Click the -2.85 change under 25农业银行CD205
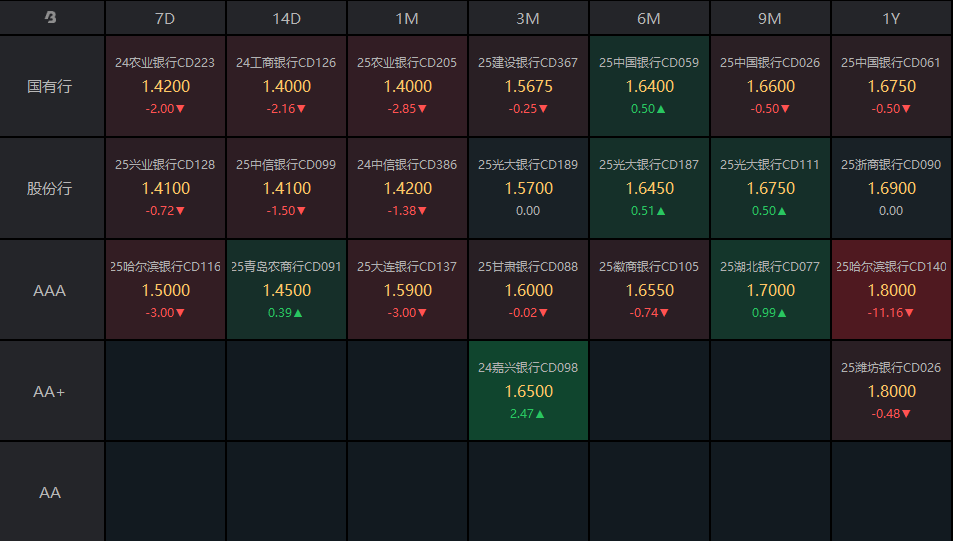The width and height of the screenshot is (953, 541). 408,108
